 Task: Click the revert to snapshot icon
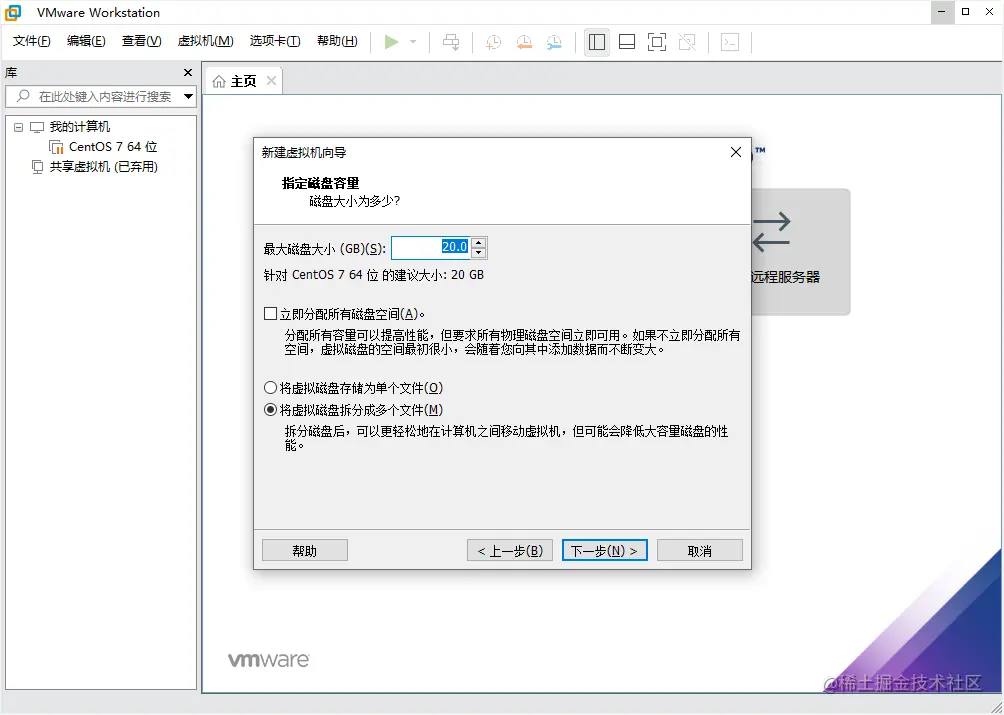pos(524,42)
